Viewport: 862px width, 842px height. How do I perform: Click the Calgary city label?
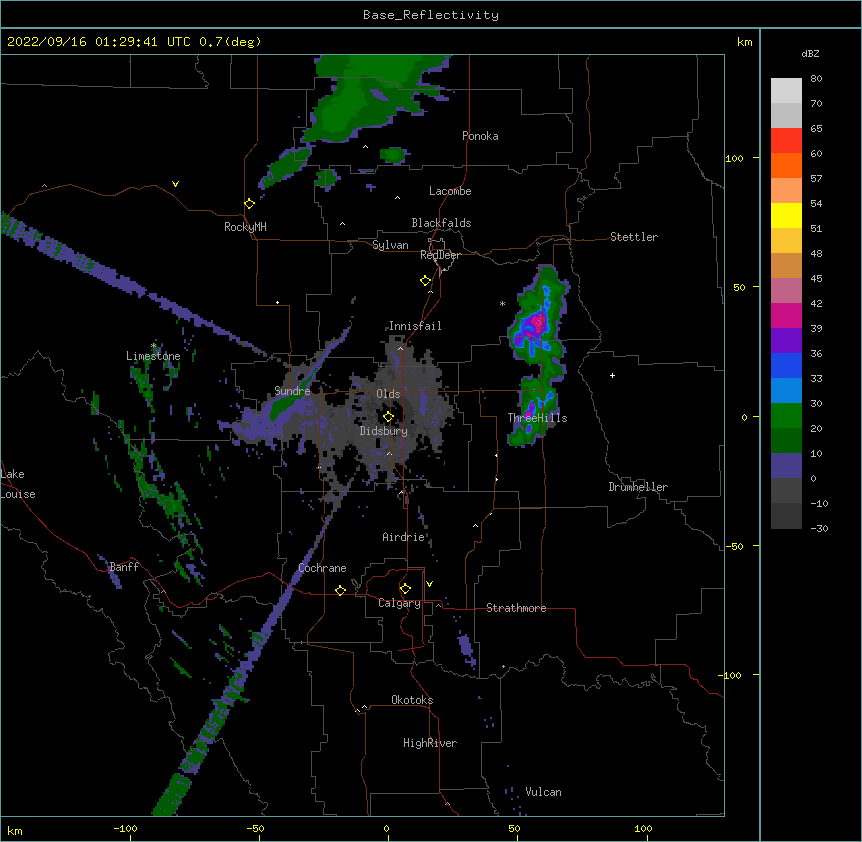pos(399,603)
